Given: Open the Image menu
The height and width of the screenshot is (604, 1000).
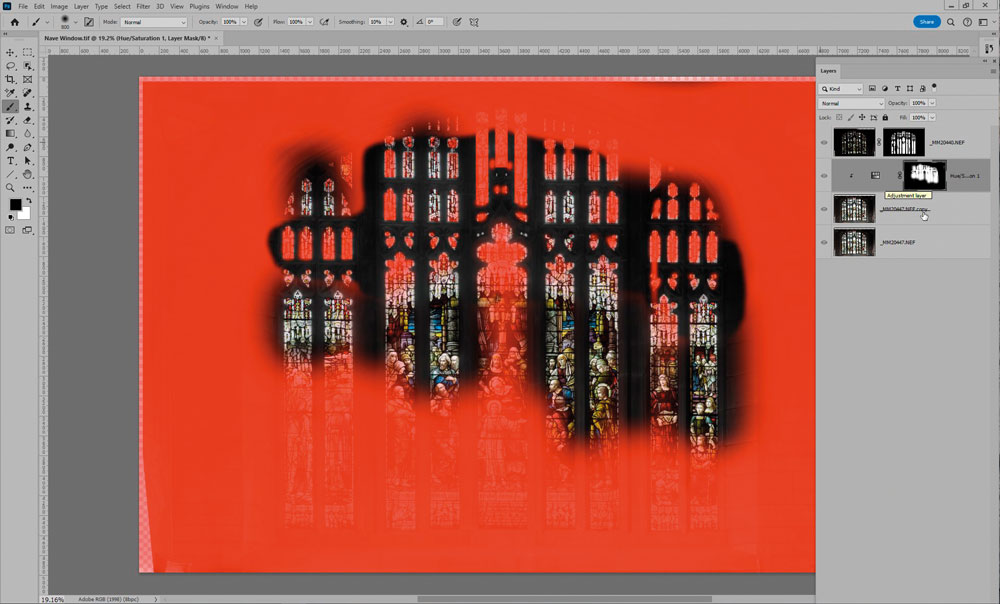Looking at the screenshot, I should coord(59,6).
